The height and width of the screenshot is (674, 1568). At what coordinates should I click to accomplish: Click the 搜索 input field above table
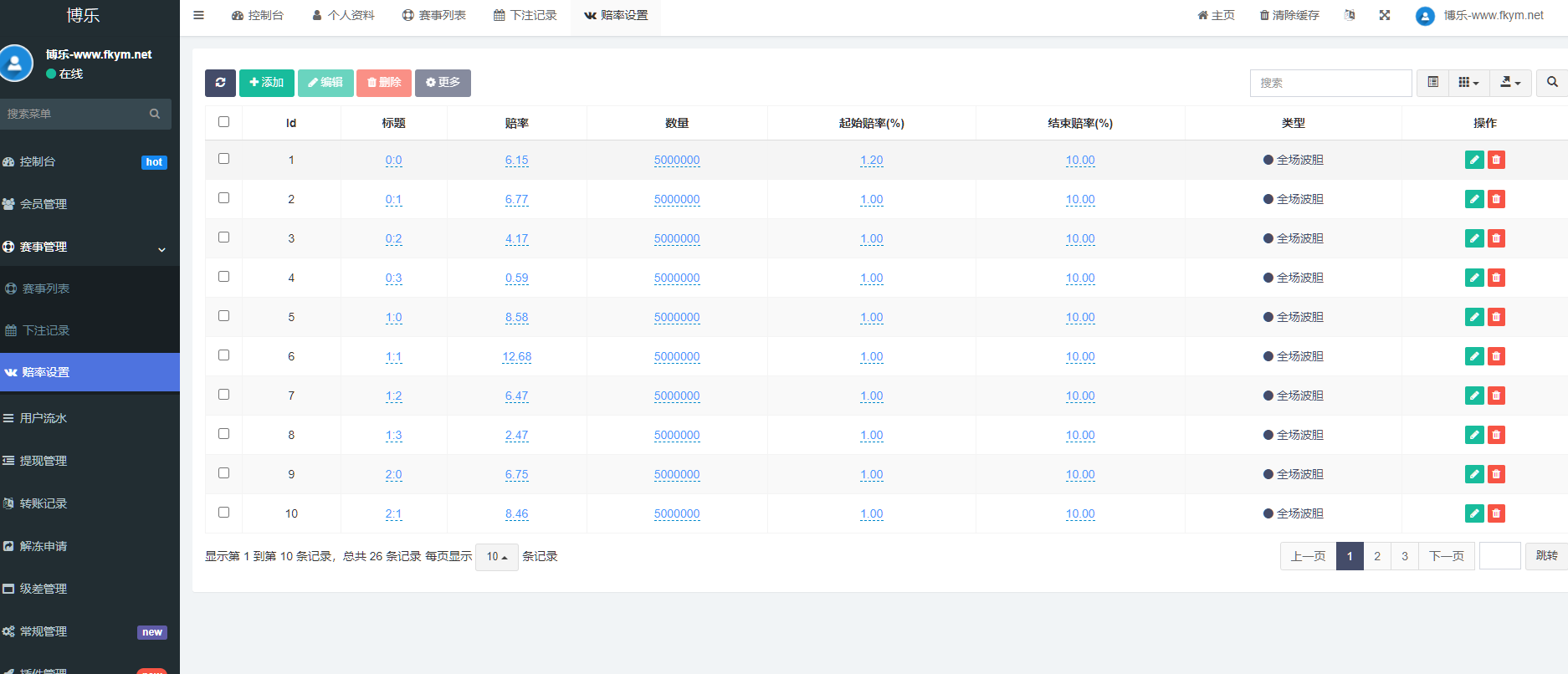(x=1330, y=83)
